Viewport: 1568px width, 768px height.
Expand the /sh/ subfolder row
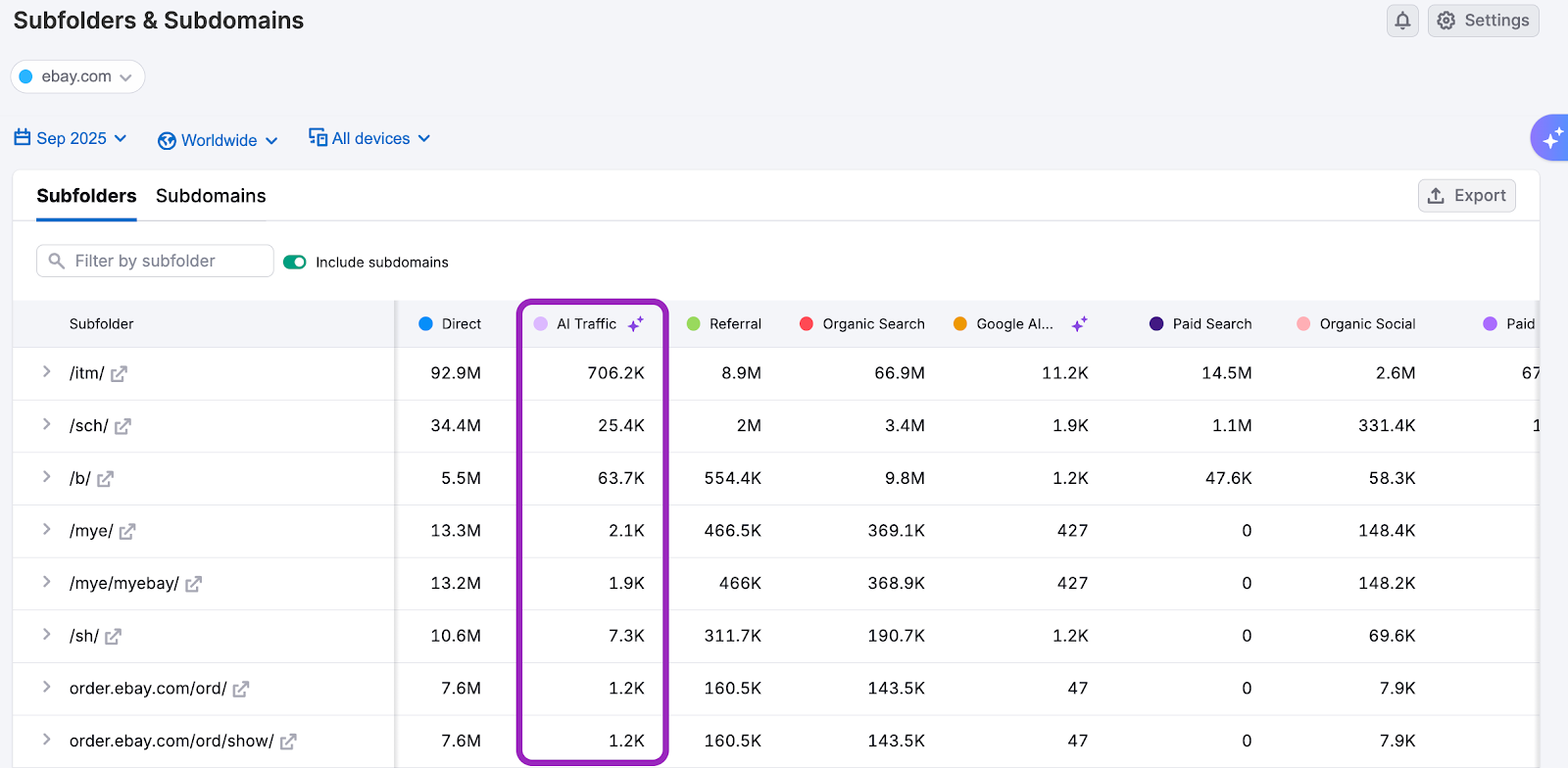pos(46,635)
